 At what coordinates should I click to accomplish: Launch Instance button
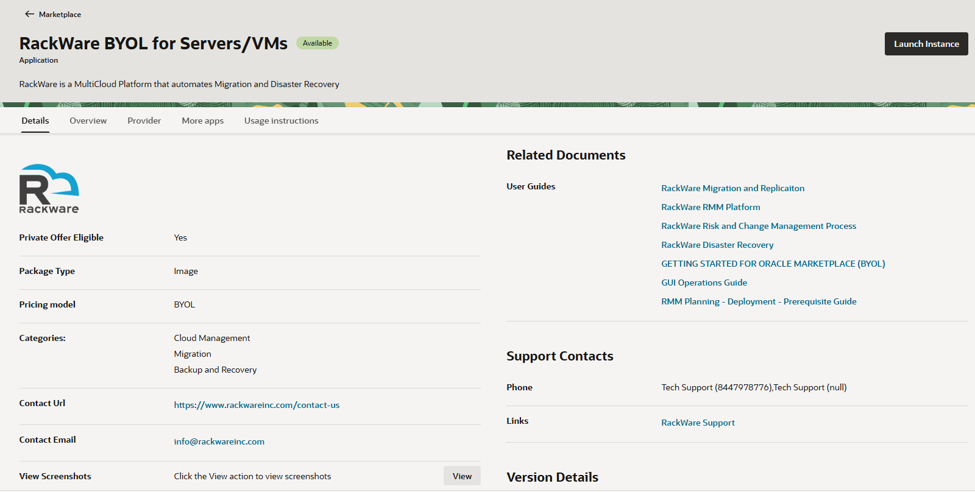[926, 44]
